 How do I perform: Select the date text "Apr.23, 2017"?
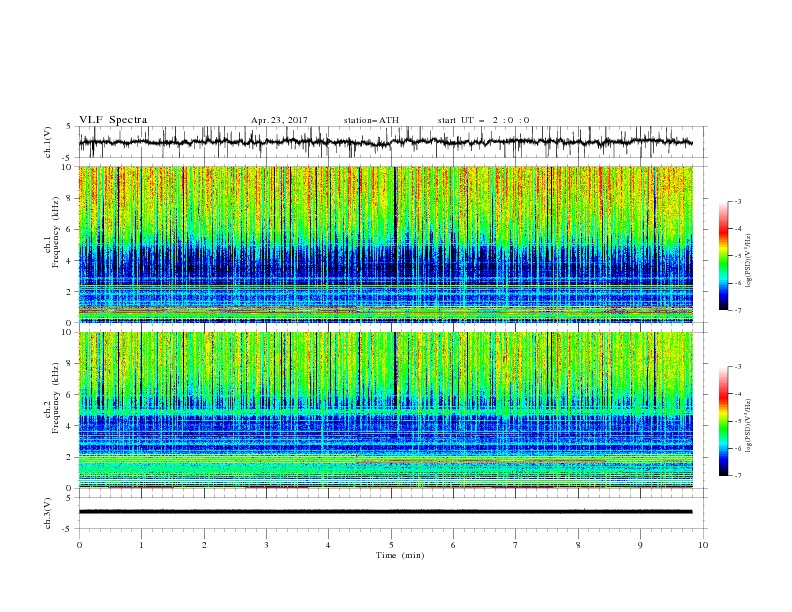point(279,120)
